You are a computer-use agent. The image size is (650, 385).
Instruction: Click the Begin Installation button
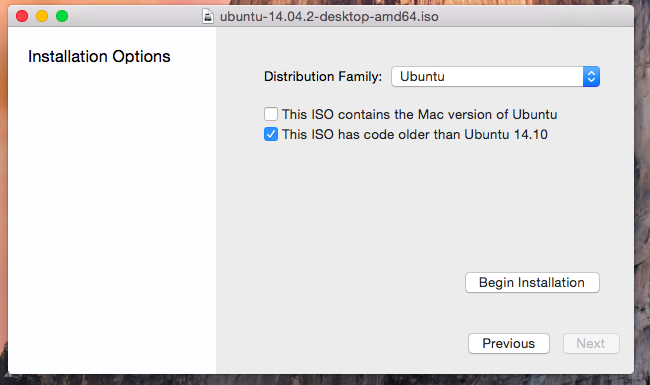[x=532, y=283]
